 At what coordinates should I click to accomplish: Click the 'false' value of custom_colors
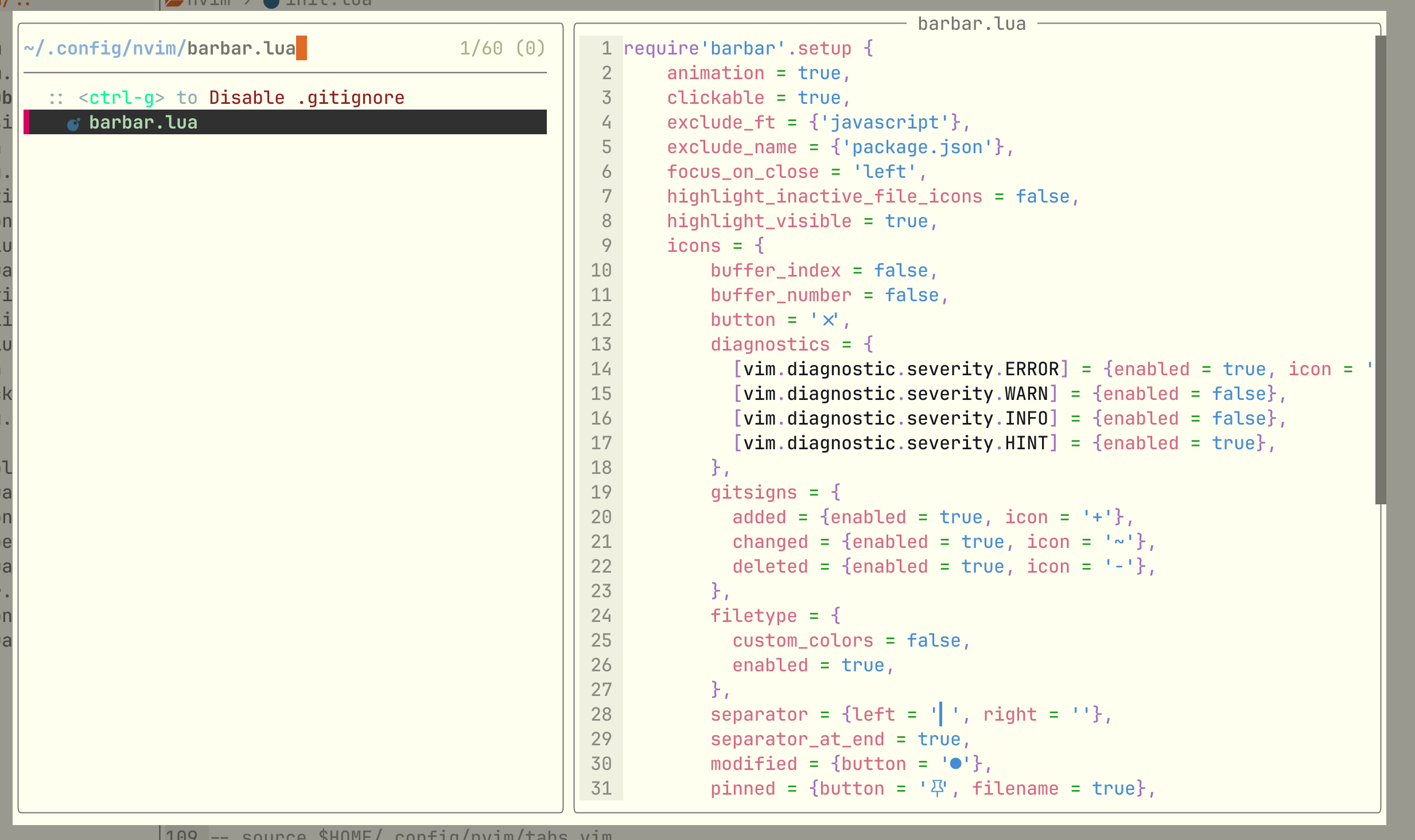[x=934, y=640]
